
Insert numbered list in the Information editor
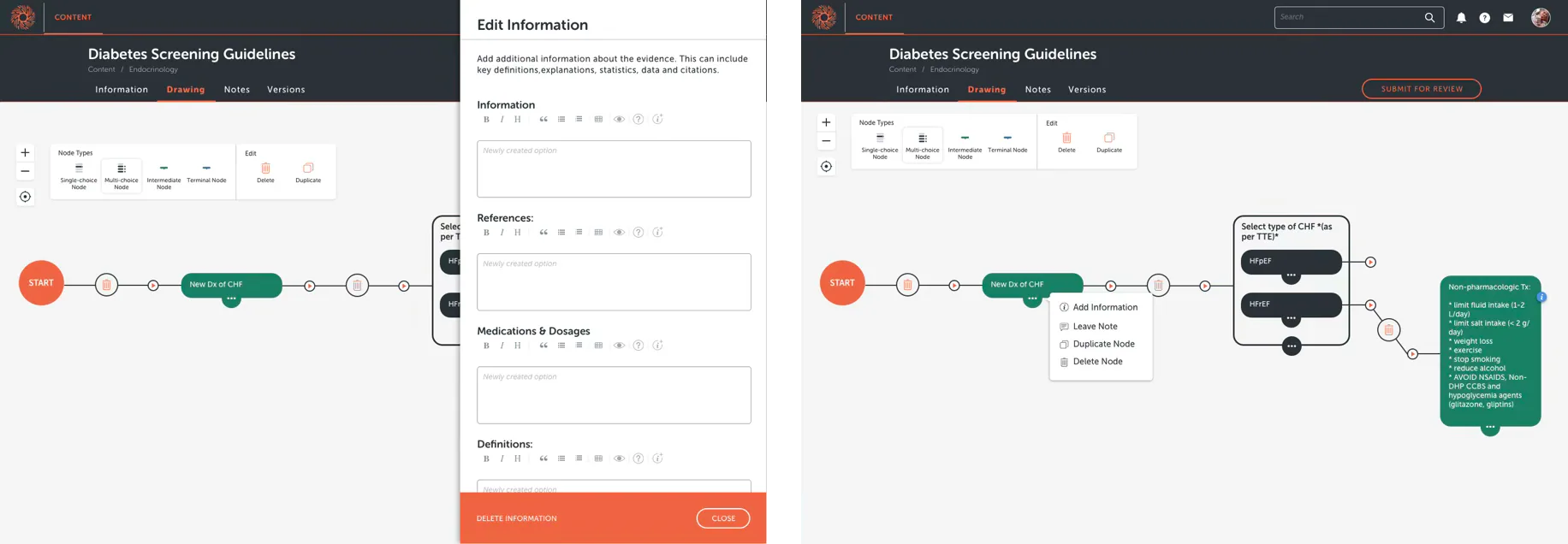pos(579,120)
